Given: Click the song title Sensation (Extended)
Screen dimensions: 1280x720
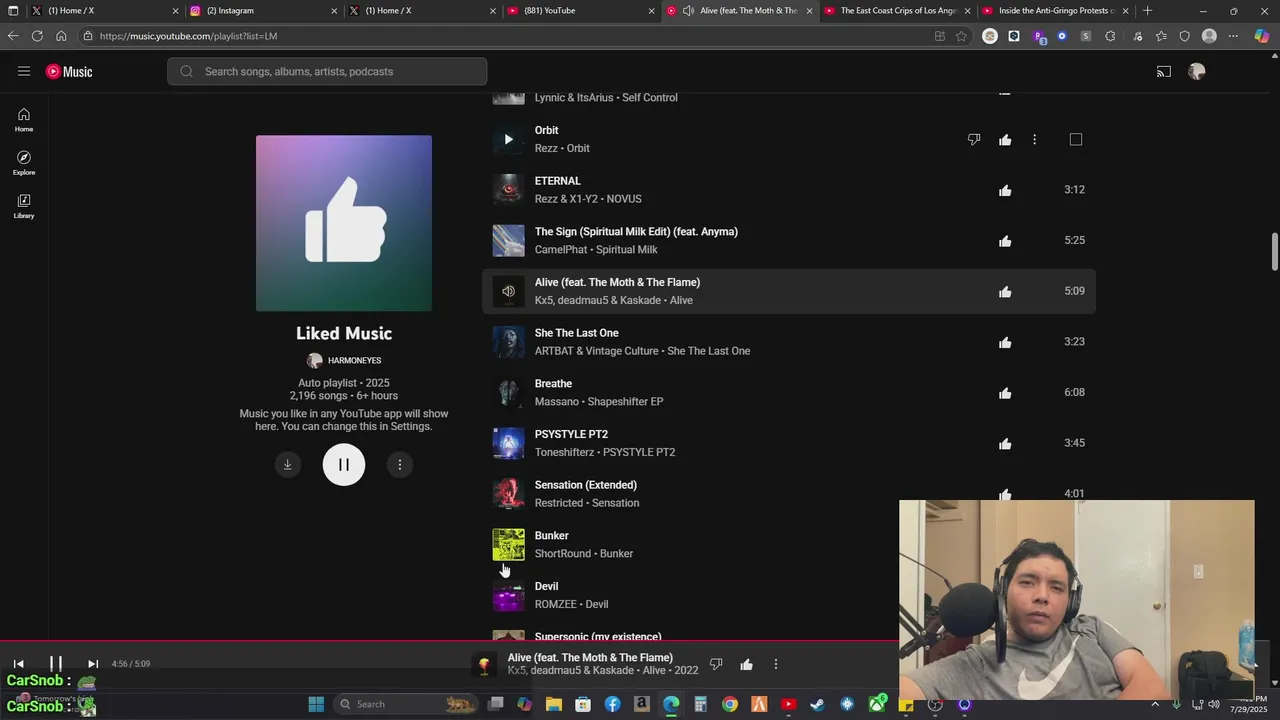Looking at the screenshot, I should (585, 485).
